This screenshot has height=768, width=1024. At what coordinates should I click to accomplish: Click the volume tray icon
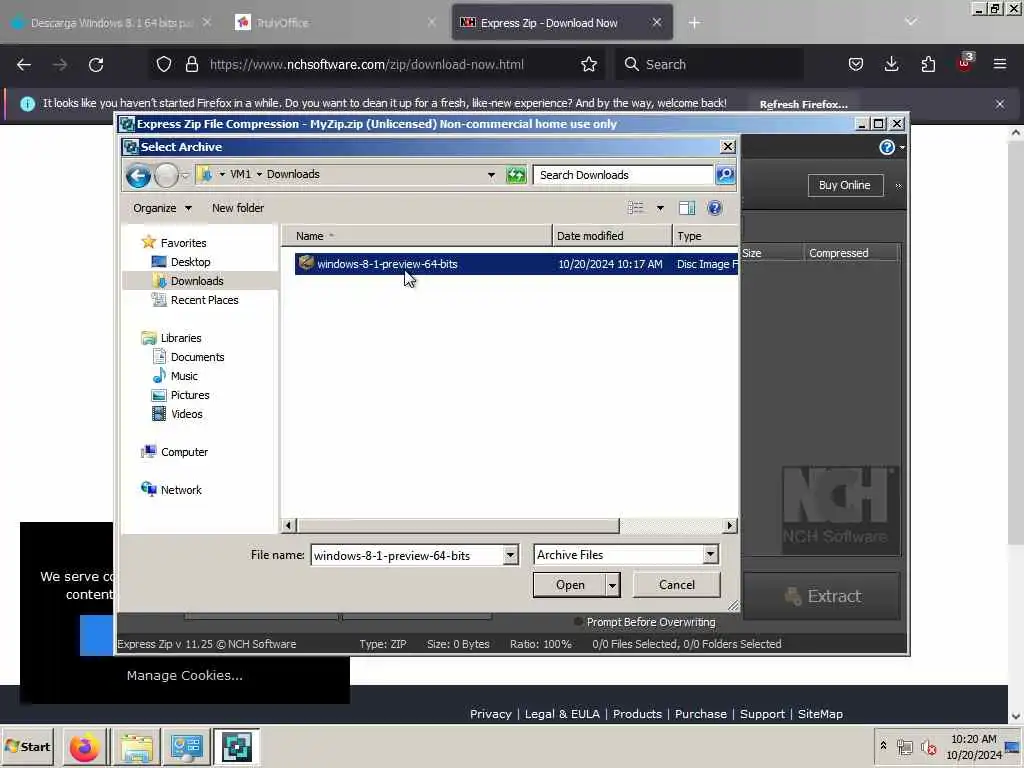(928, 746)
